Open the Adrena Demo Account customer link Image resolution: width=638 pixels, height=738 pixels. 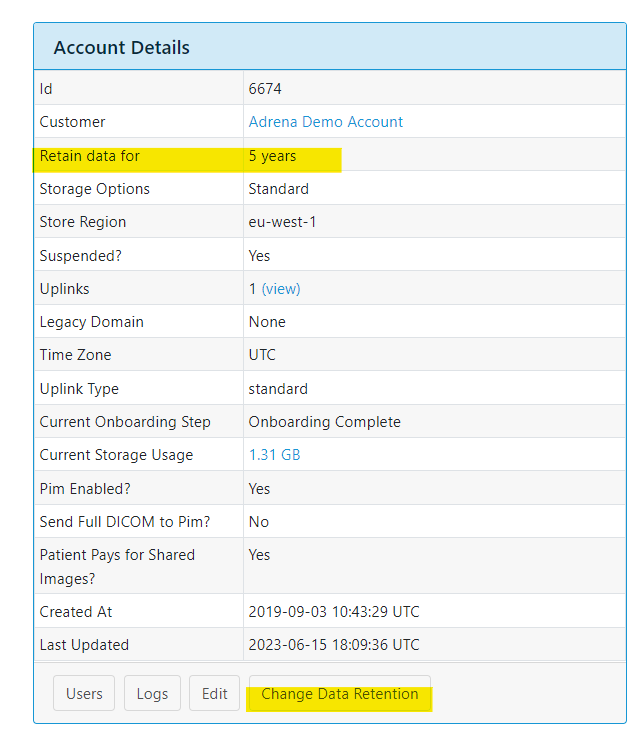[x=326, y=122]
